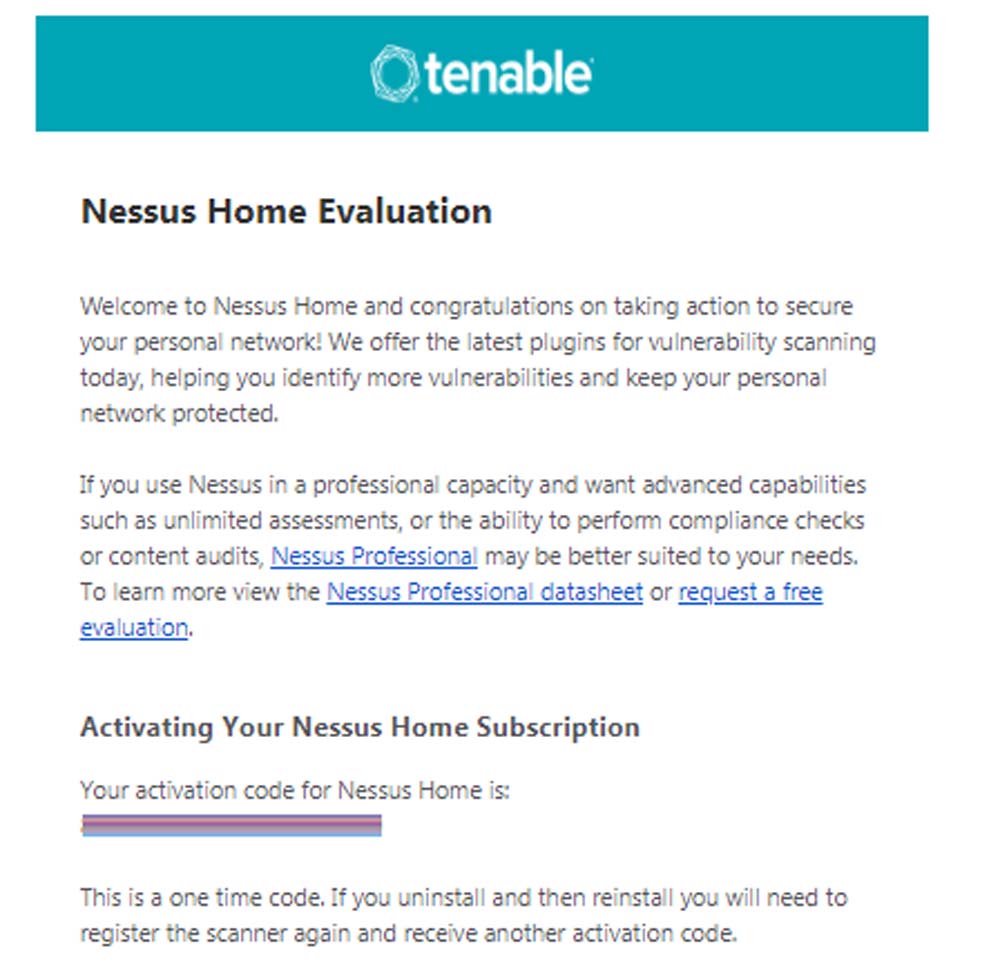Click the tenable wordmark in the banner
The image size is (1000, 964).
(x=508, y=74)
